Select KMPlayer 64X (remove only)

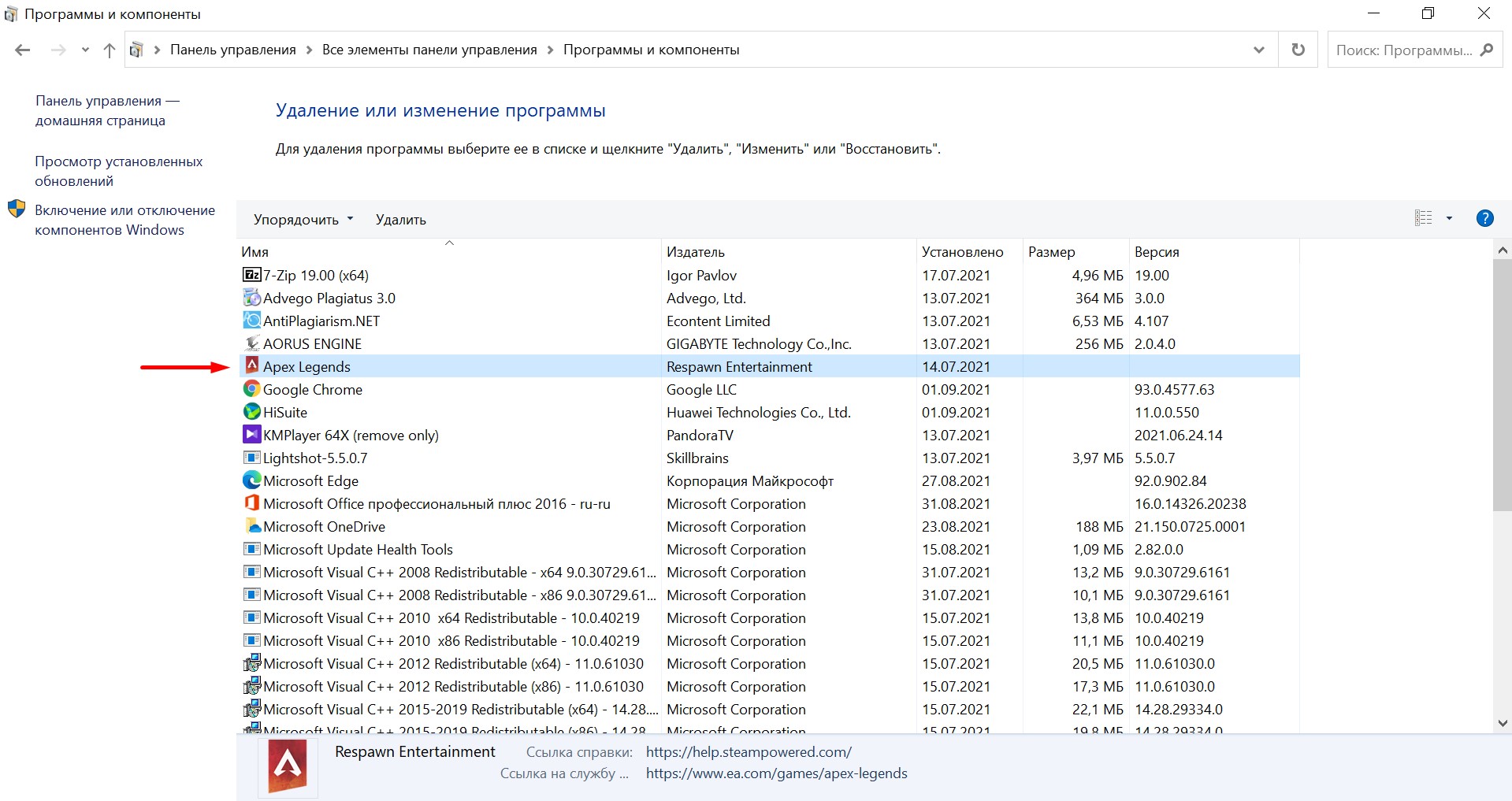tap(351, 435)
